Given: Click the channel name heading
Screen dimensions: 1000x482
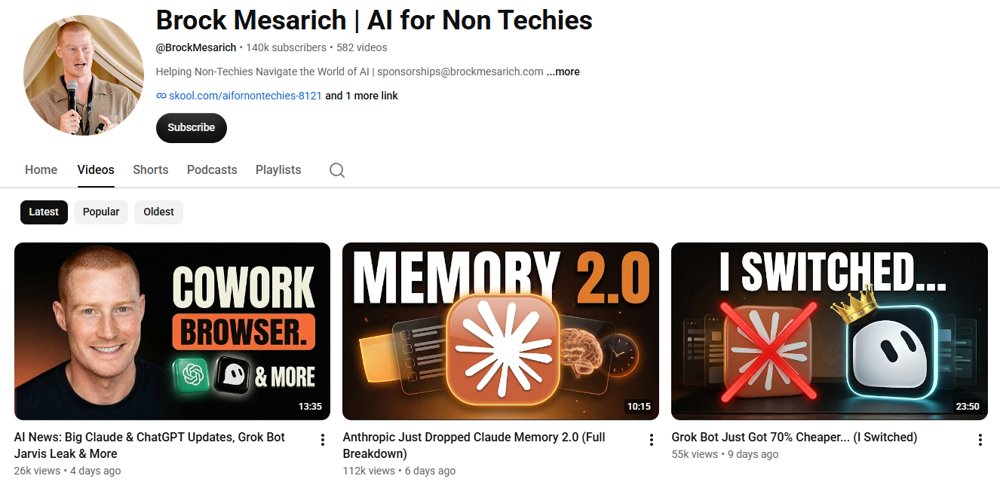Looking at the screenshot, I should (x=374, y=20).
